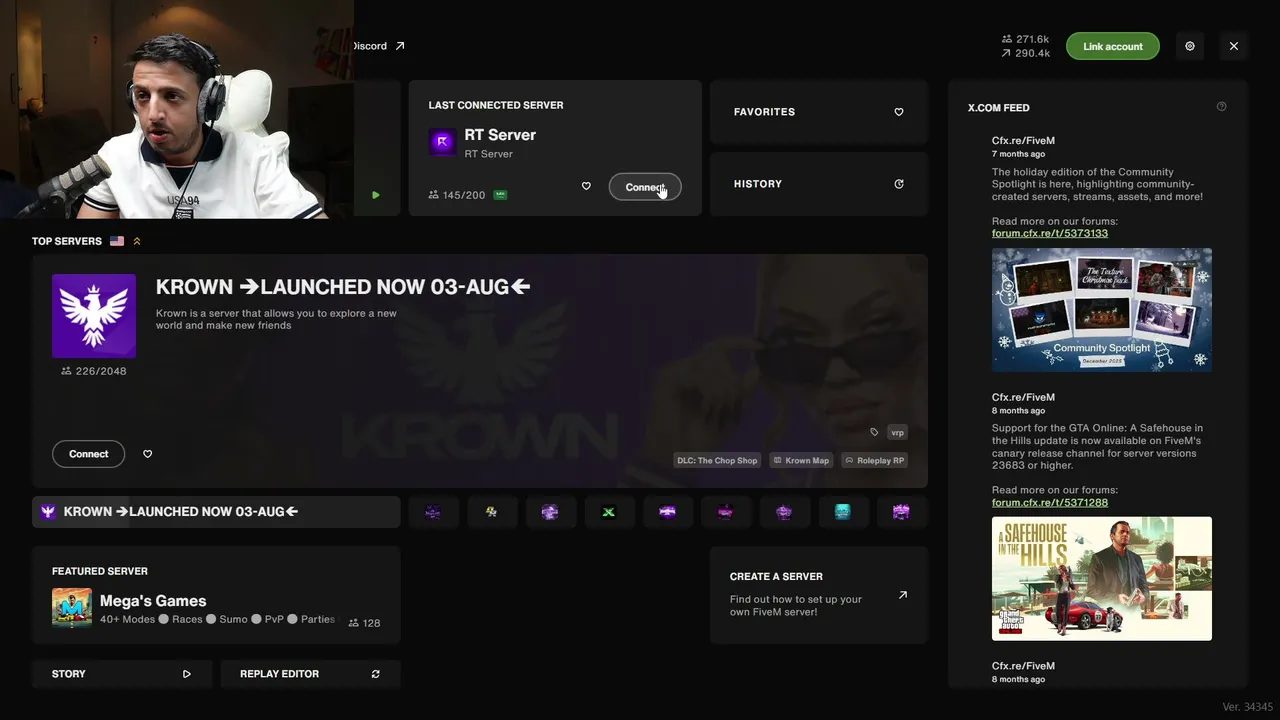The width and height of the screenshot is (1280, 720).
Task: Click the '271.6k' players online count
Action: click(x=1033, y=39)
